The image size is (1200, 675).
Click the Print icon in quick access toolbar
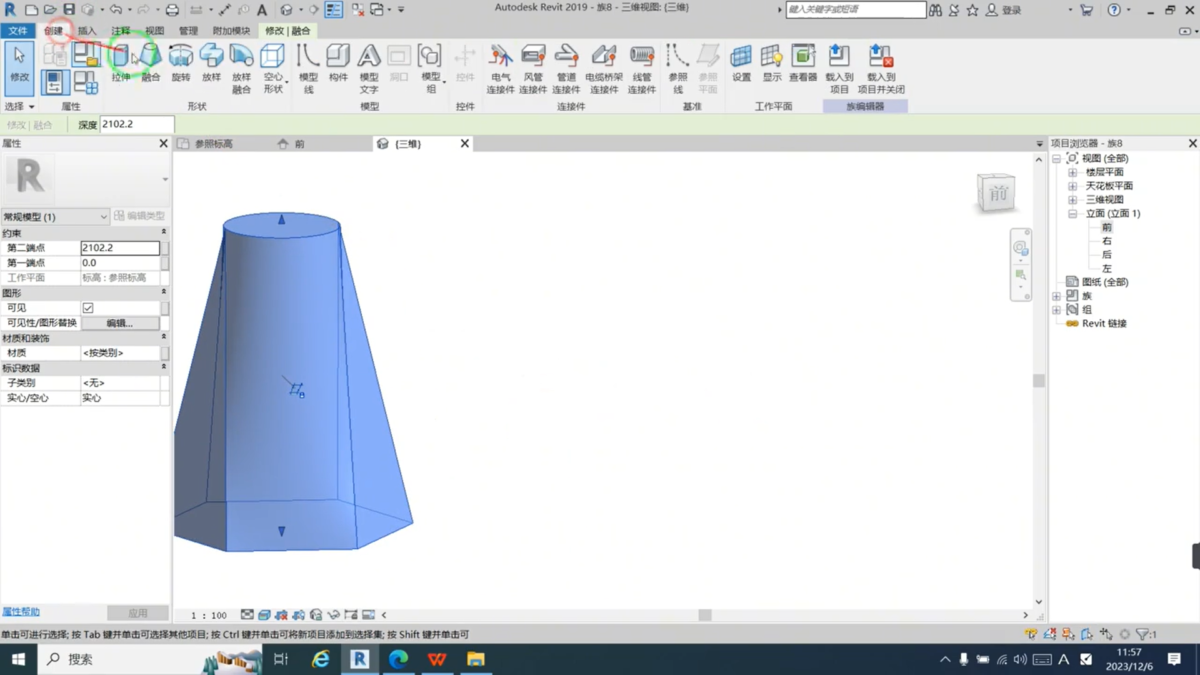point(172,10)
